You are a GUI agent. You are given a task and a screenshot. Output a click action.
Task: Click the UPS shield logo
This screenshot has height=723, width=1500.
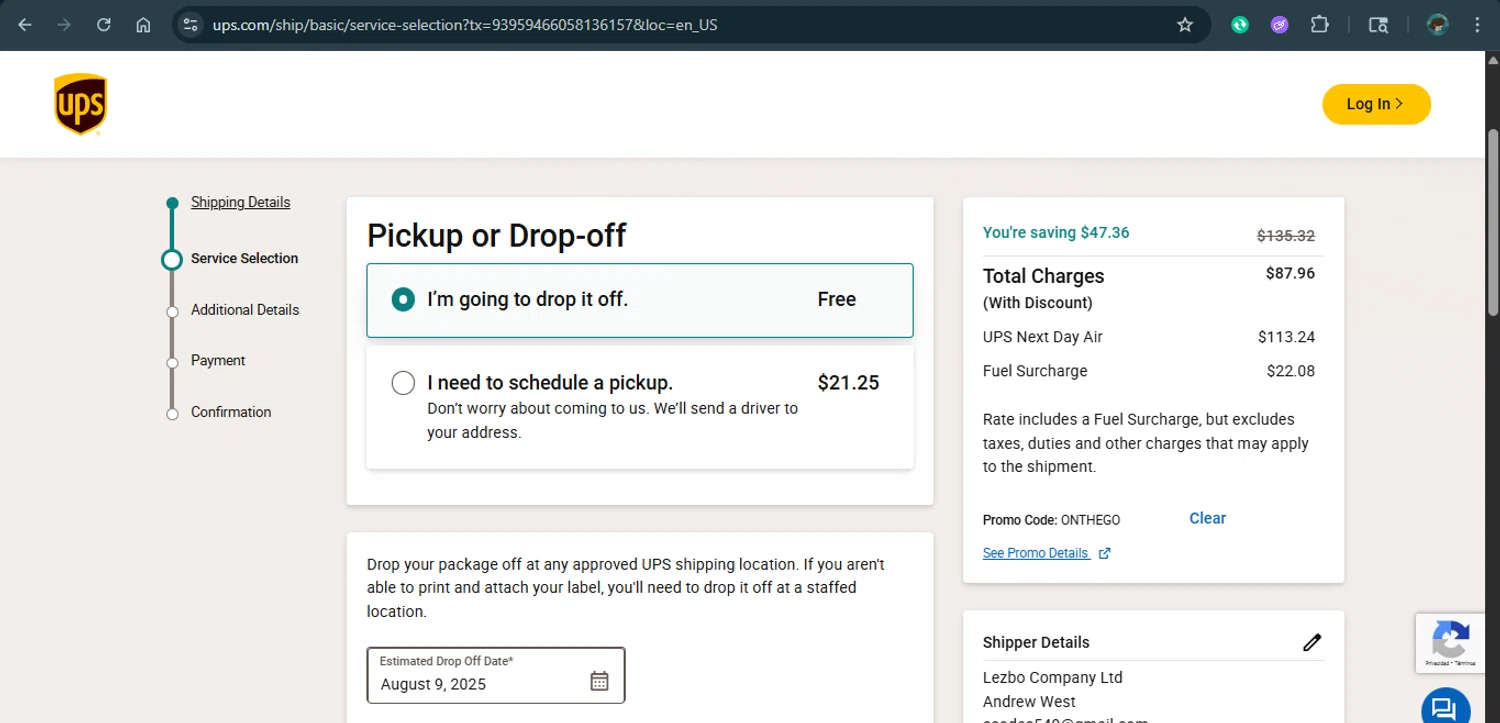click(x=80, y=104)
